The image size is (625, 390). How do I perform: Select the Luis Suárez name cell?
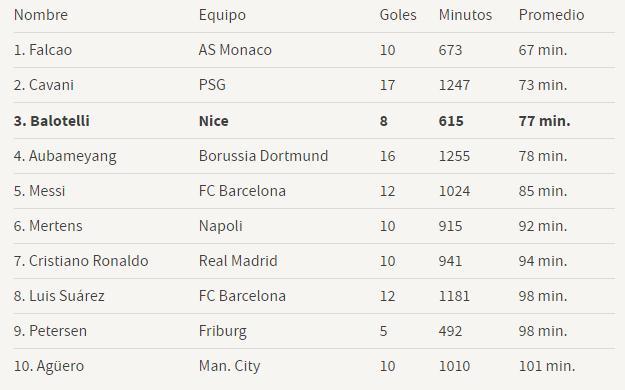click(59, 296)
